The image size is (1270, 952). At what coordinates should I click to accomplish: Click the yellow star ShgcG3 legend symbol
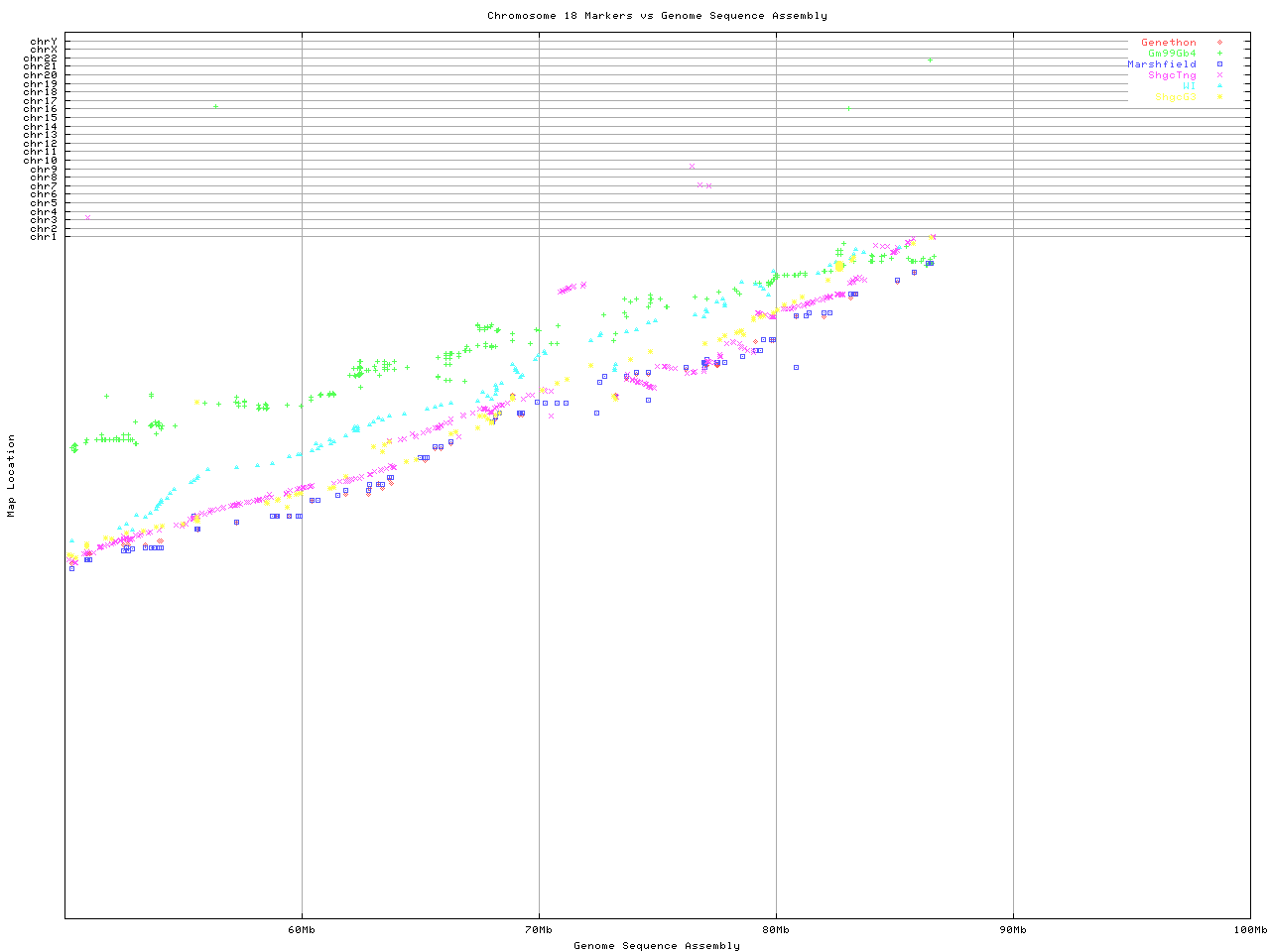coord(1218,97)
